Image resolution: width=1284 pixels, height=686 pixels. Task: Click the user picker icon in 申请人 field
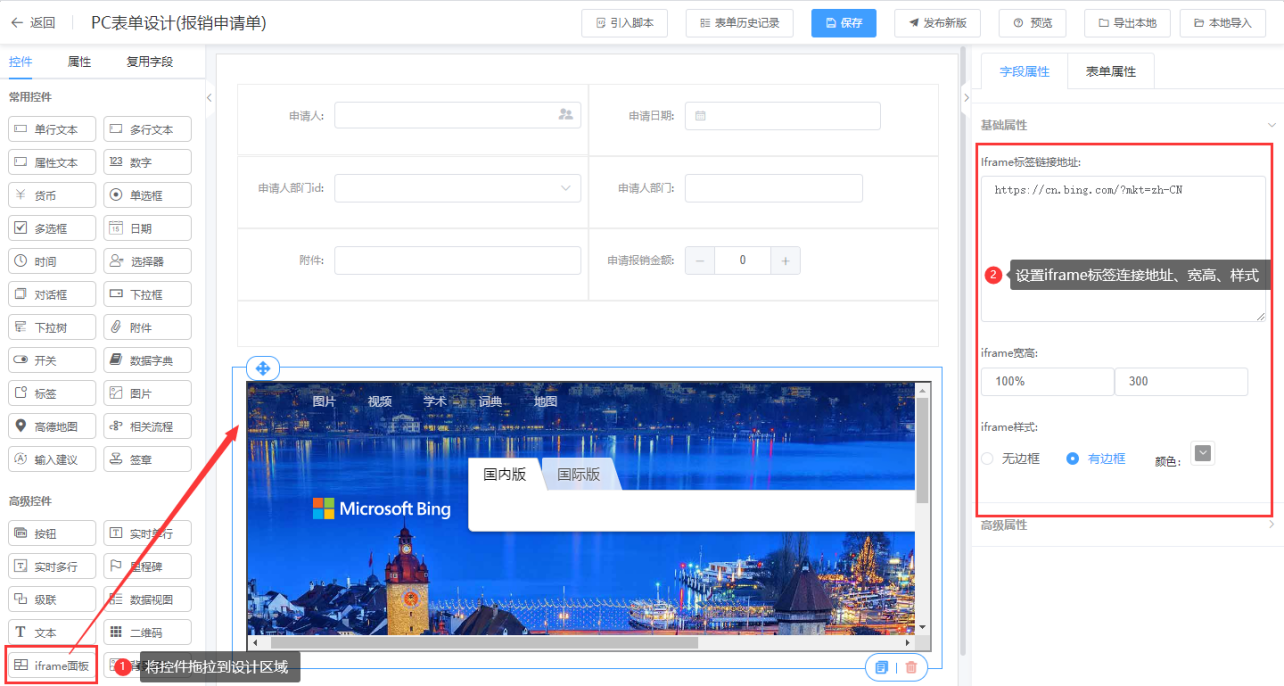[x=565, y=116]
